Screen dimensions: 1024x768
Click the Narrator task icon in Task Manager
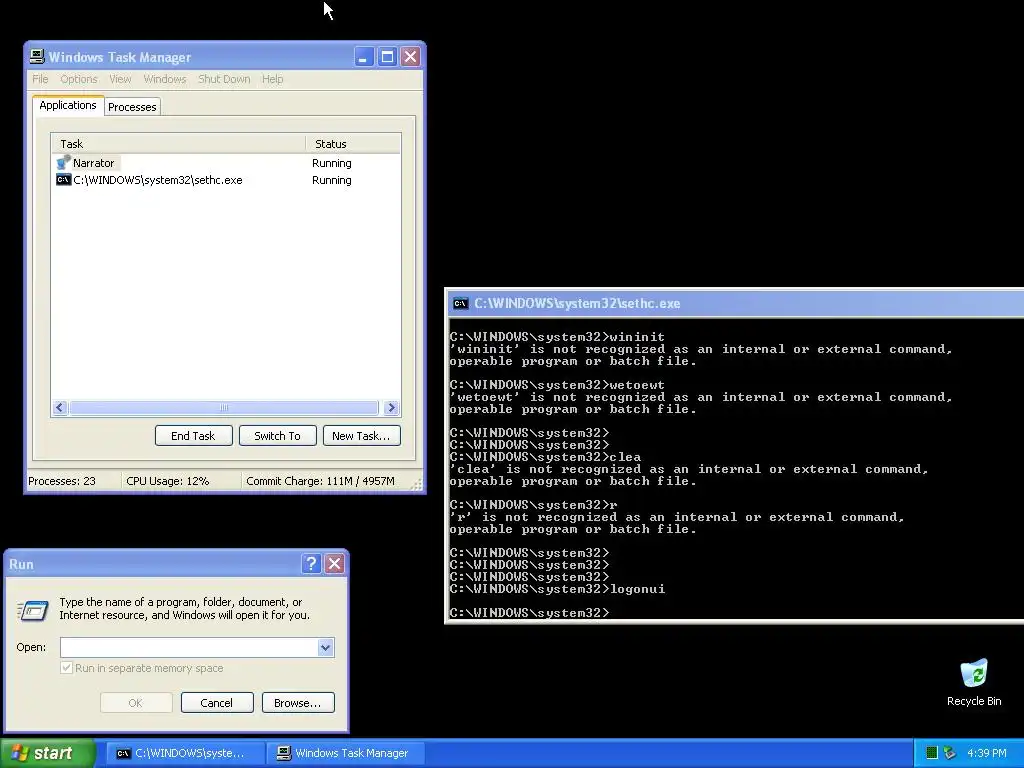click(63, 163)
